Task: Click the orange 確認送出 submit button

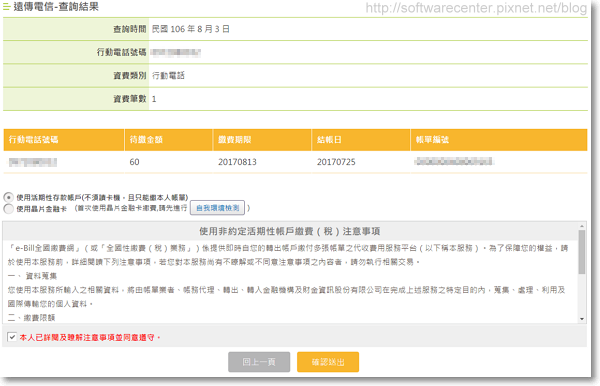Action: [x=328, y=362]
